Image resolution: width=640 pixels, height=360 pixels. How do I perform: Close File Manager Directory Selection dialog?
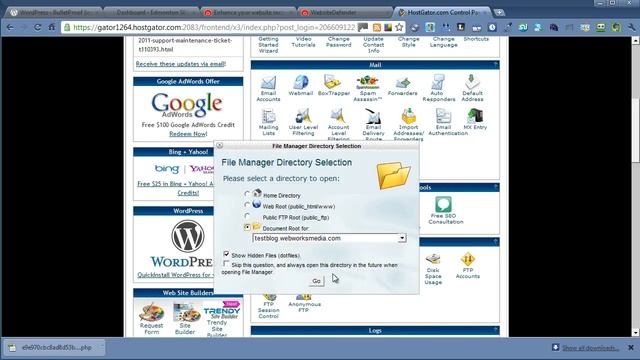(220, 145)
